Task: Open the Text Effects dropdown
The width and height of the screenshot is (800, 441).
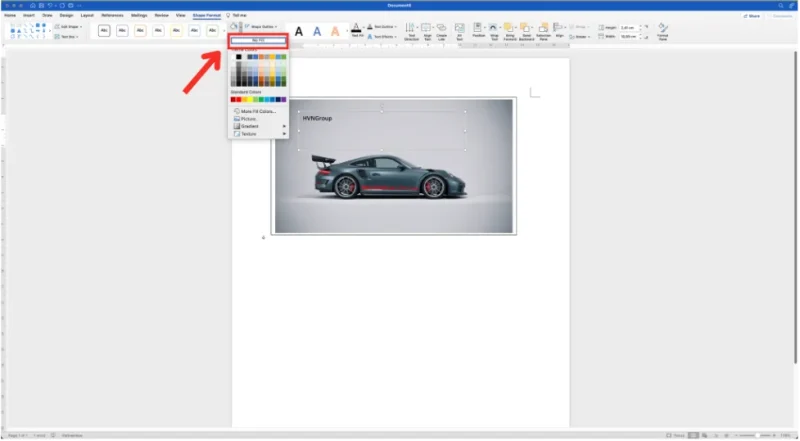Action: pos(382,37)
